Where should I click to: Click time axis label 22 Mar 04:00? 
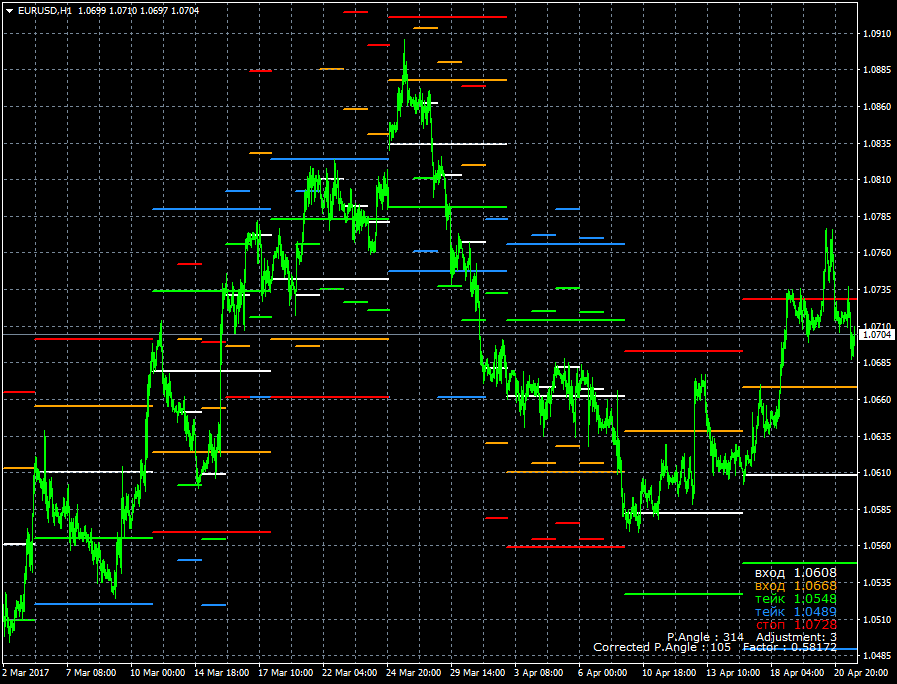click(x=350, y=673)
